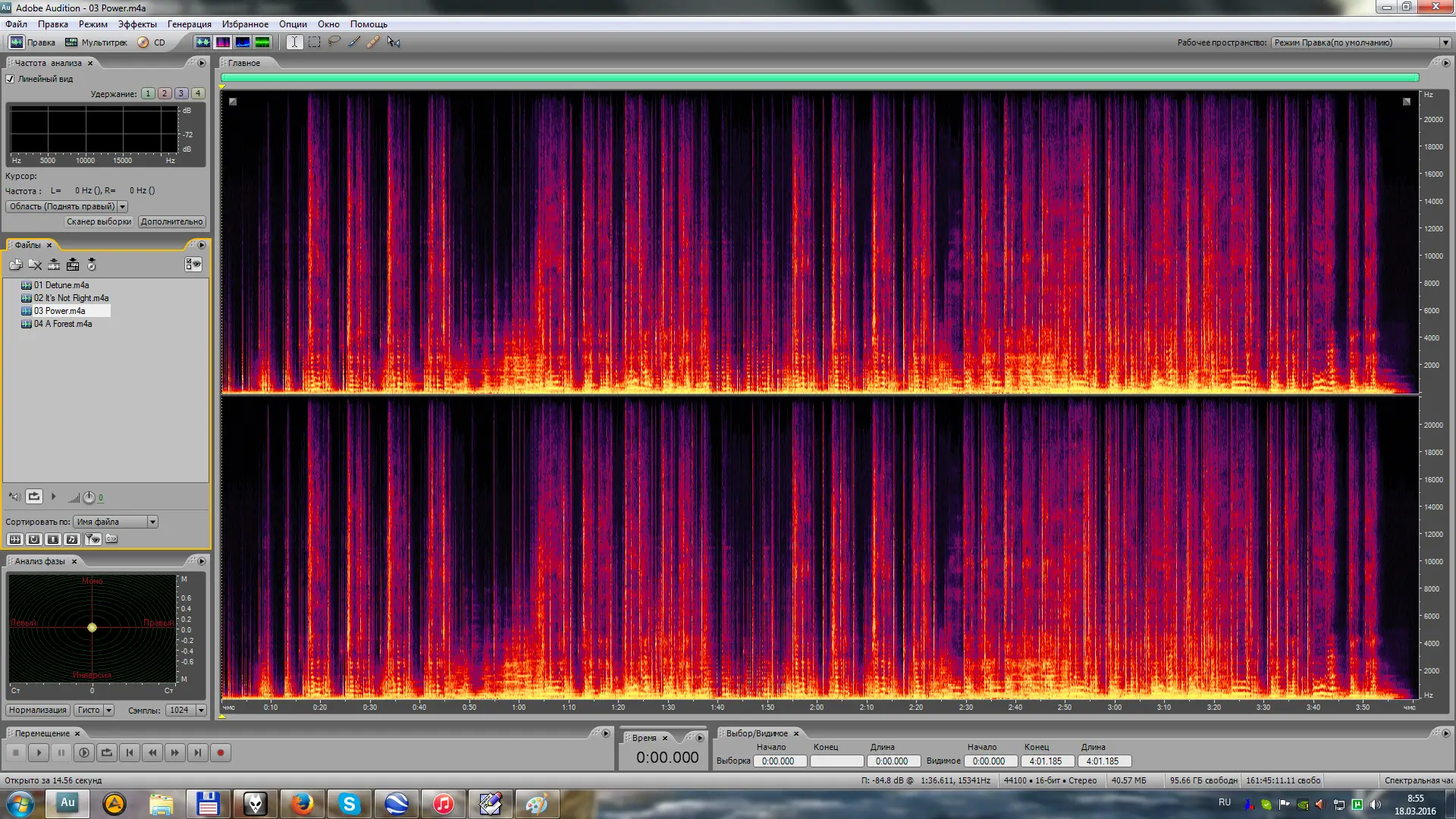Screen dimensions: 1456x819
Task: Toggle loop play in Files panel
Action: tap(34, 497)
